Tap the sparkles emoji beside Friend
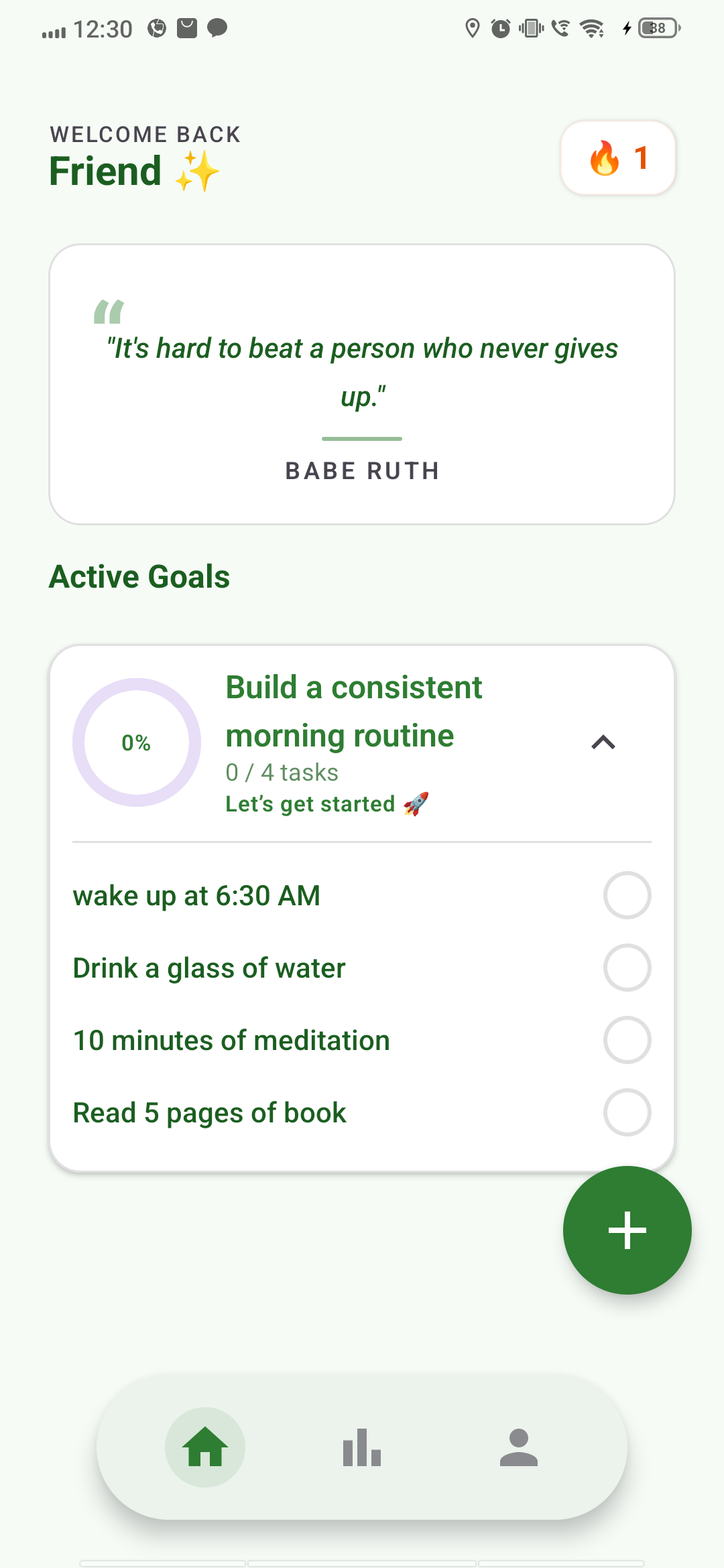This screenshot has width=724, height=1568. coord(197,172)
